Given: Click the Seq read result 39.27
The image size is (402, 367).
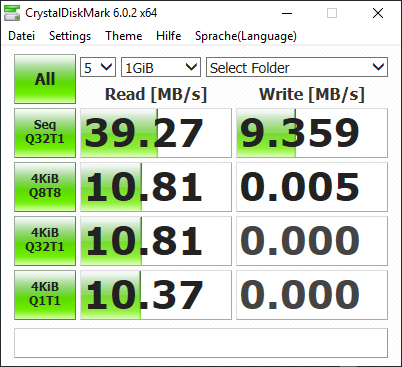Looking at the screenshot, I should coord(156,133).
